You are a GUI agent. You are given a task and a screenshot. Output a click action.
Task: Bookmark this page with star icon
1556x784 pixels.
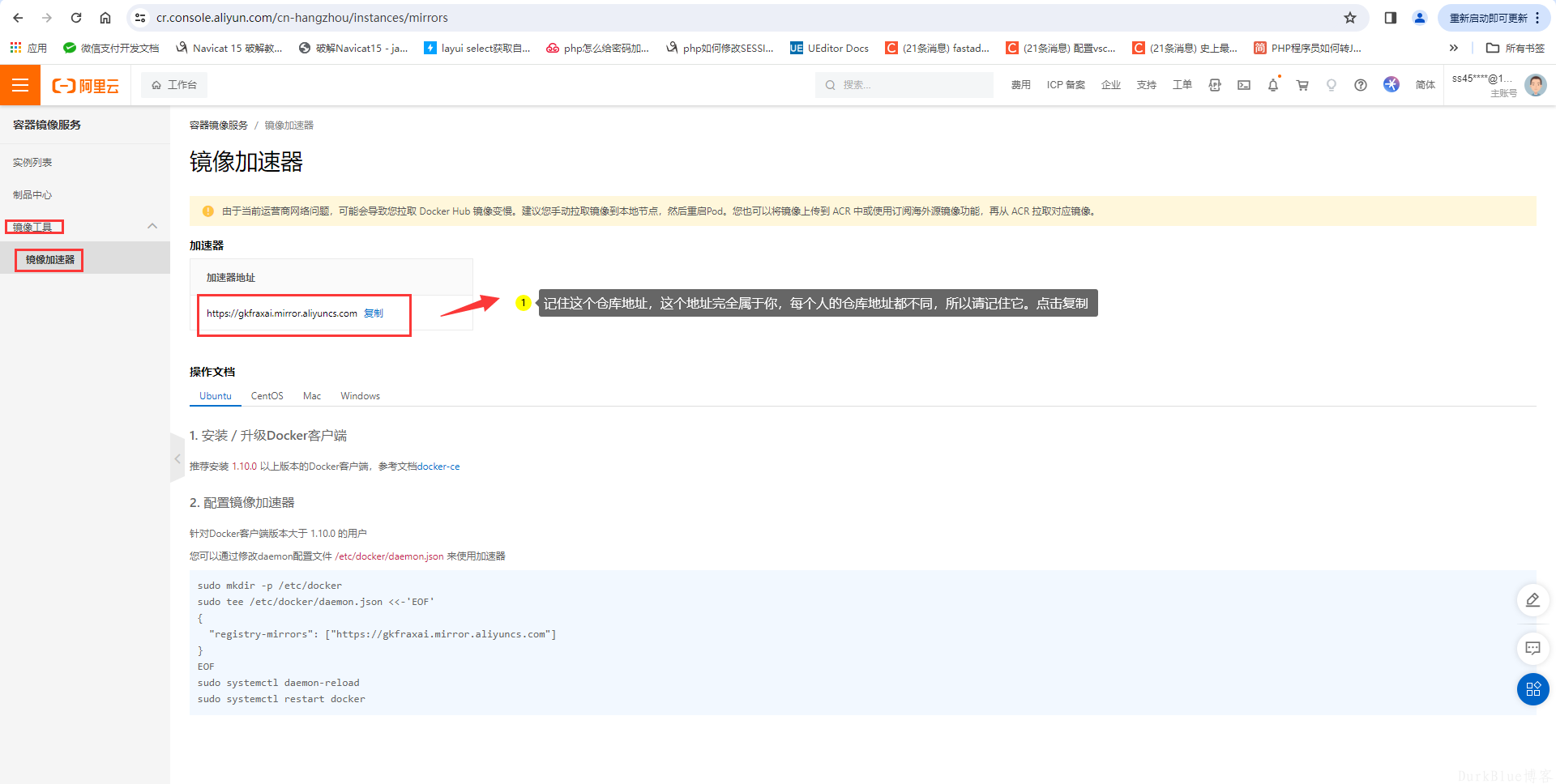pos(1350,18)
